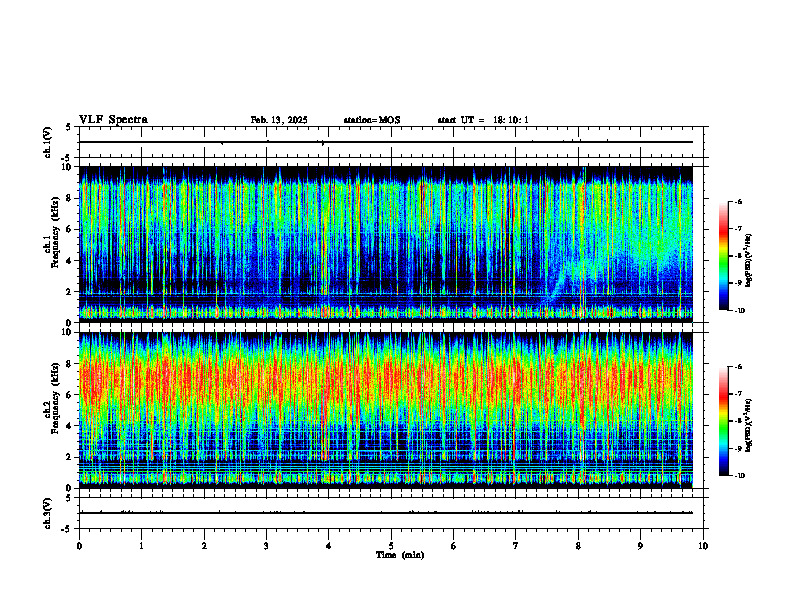Click time-axis tick label "7"
The image size is (792, 612).
pyautogui.click(x=516, y=546)
